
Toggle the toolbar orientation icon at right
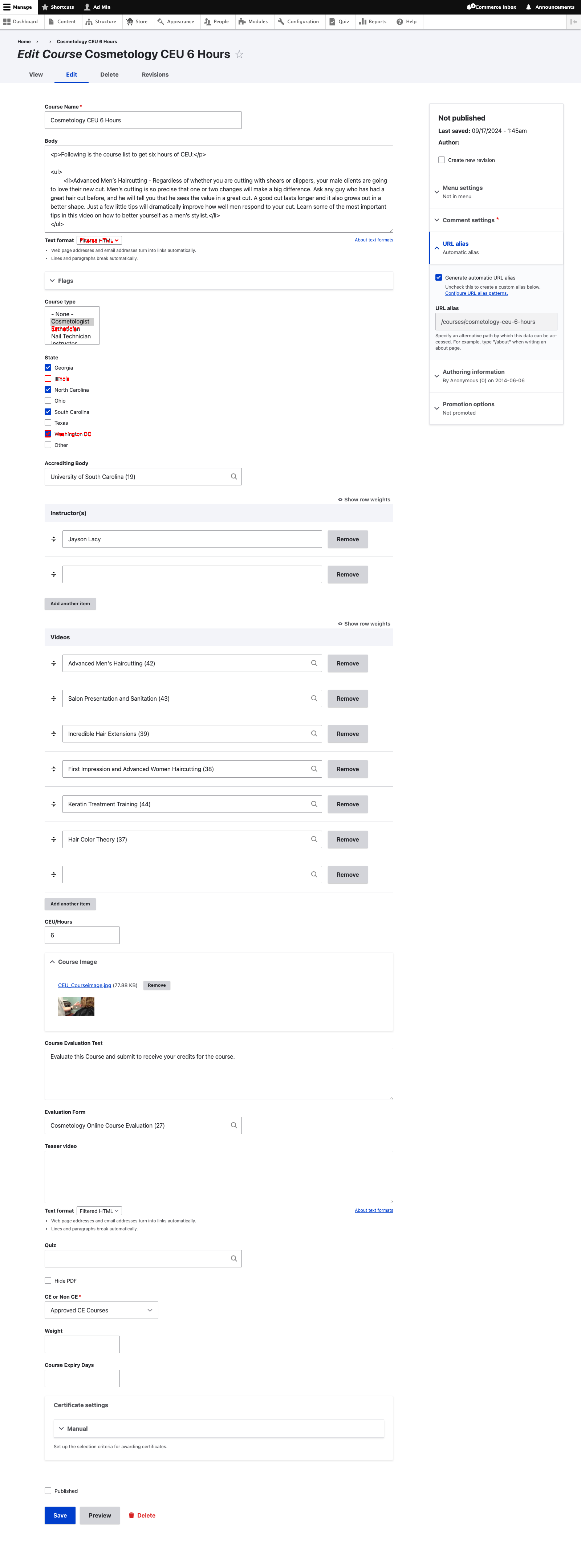tap(574, 22)
